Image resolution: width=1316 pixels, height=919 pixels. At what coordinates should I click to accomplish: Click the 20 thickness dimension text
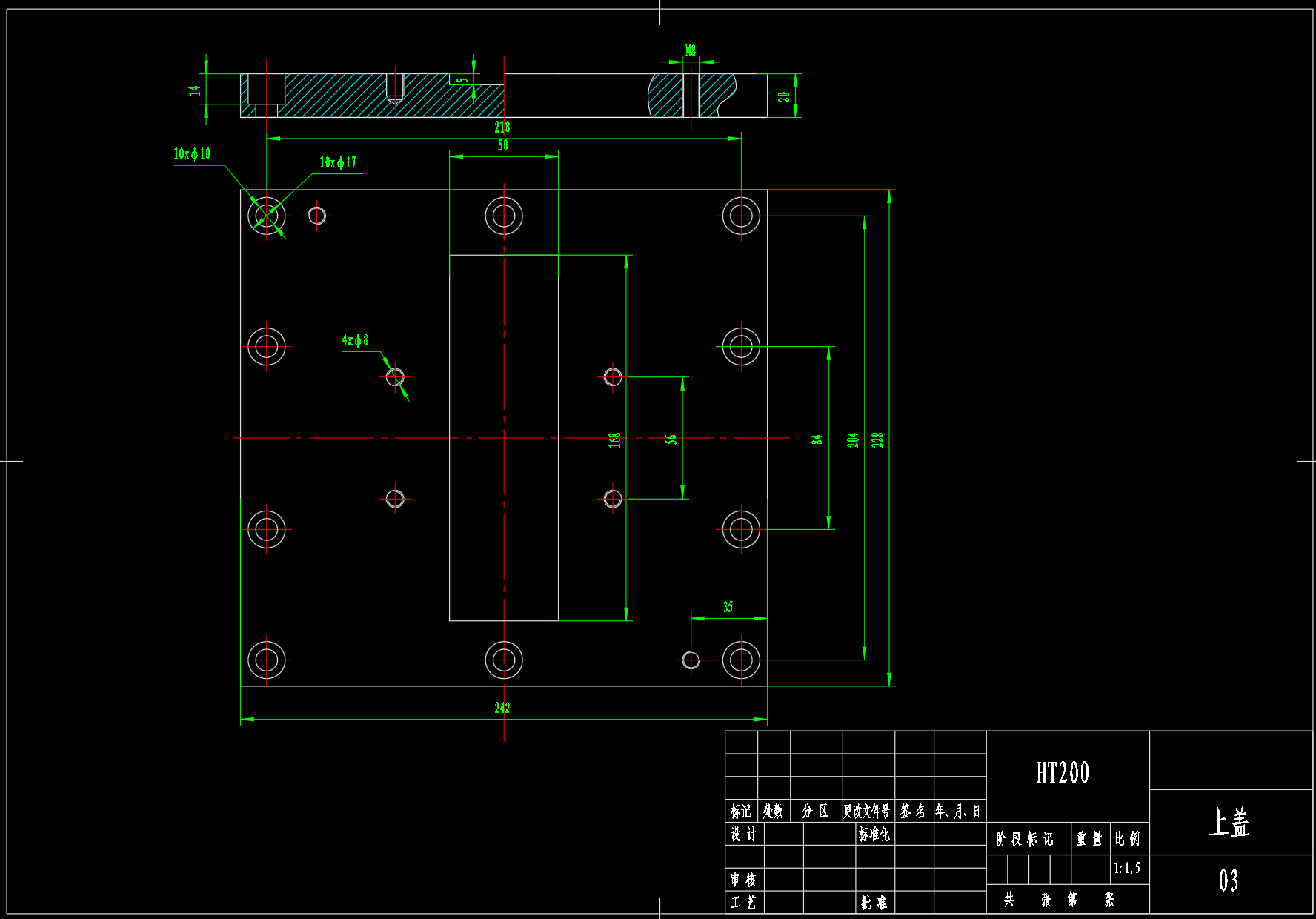tap(784, 96)
